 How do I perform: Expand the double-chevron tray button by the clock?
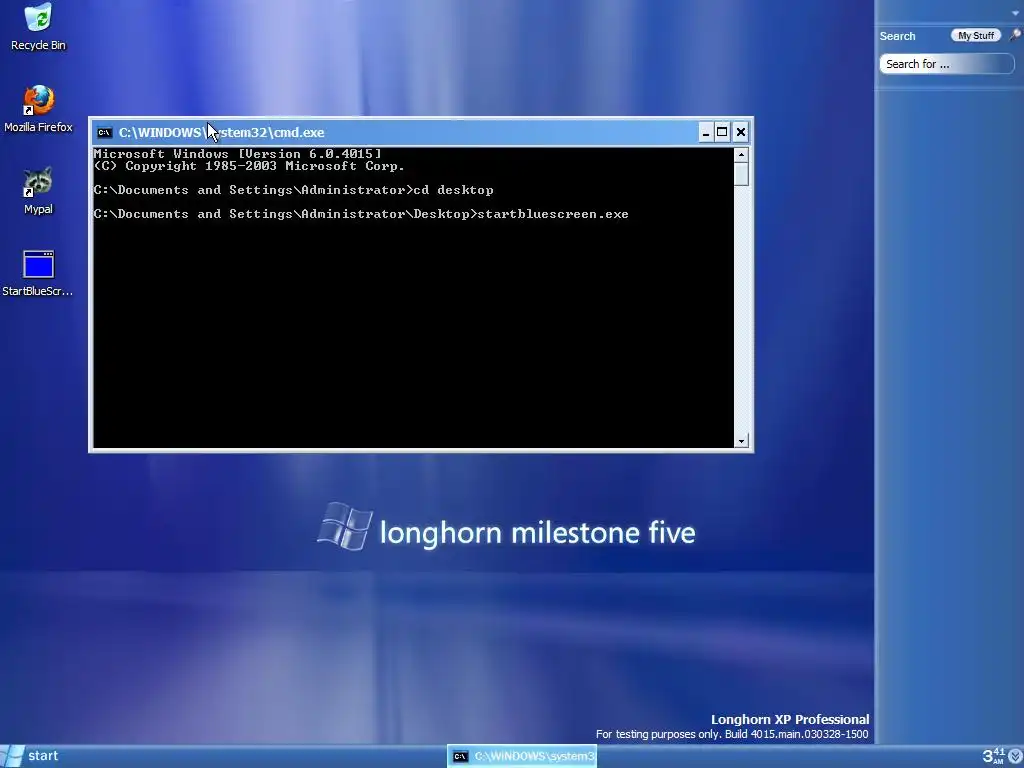(x=1016, y=756)
